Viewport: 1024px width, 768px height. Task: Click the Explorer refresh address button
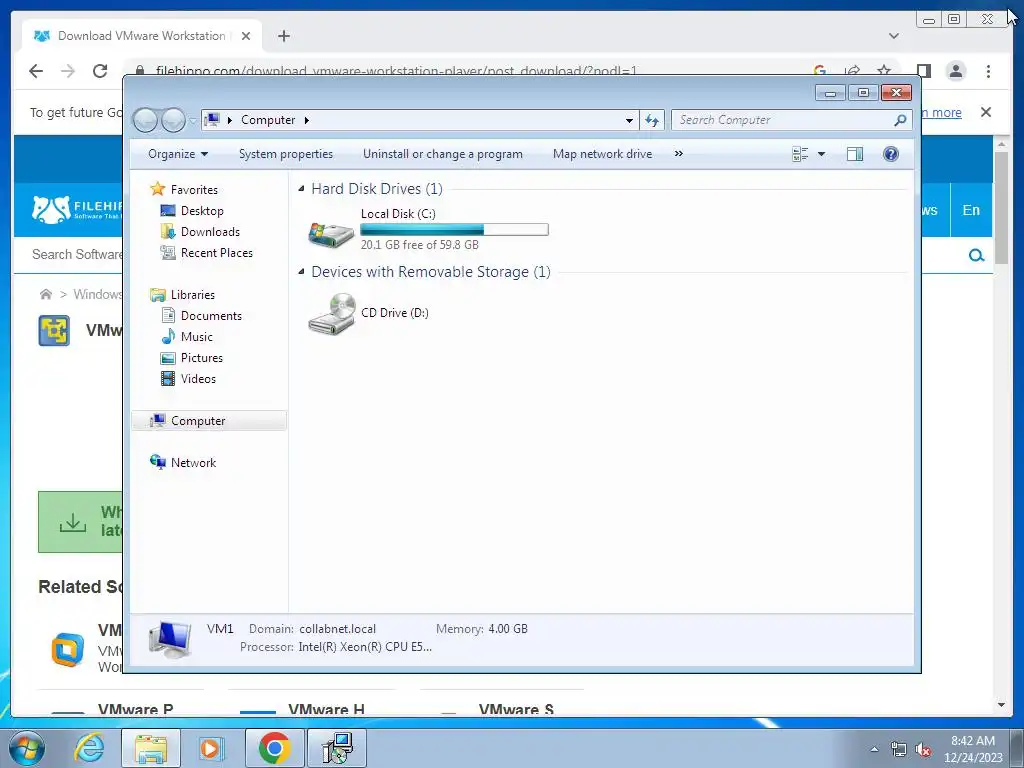pyautogui.click(x=652, y=120)
